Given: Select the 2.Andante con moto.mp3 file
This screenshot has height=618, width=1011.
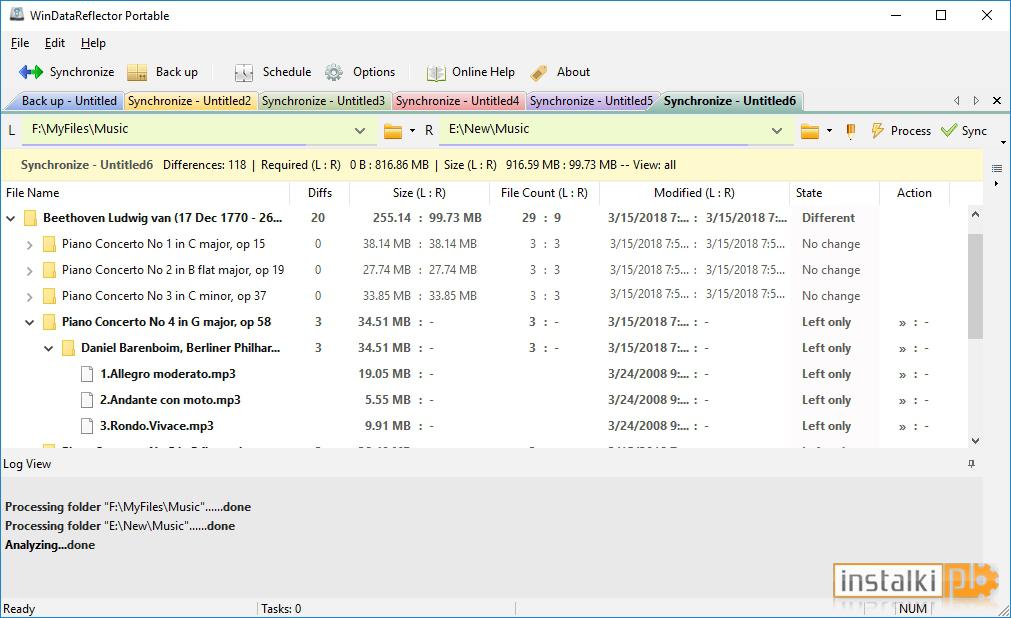Looking at the screenshot, I should click(x=170, y=400).
